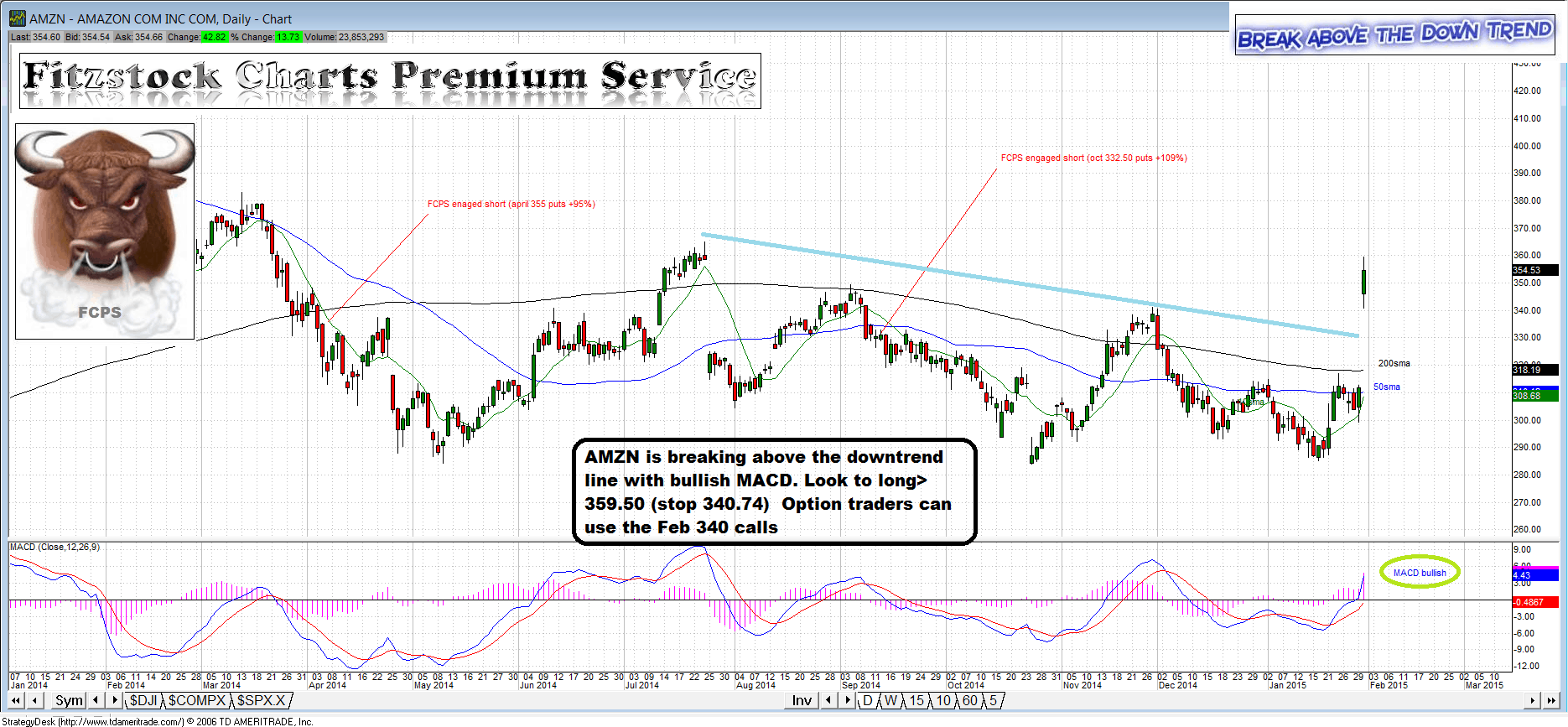The width and height of the screenshot is (1568, 727).
Task: Select the W weekly interval tab
Action: (x=890, y=700)
